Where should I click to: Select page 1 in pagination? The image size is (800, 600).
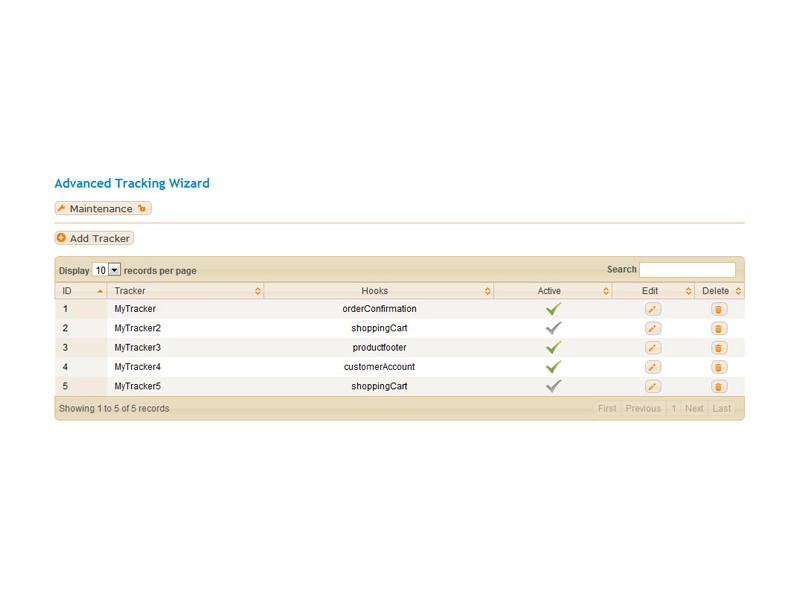673,408
